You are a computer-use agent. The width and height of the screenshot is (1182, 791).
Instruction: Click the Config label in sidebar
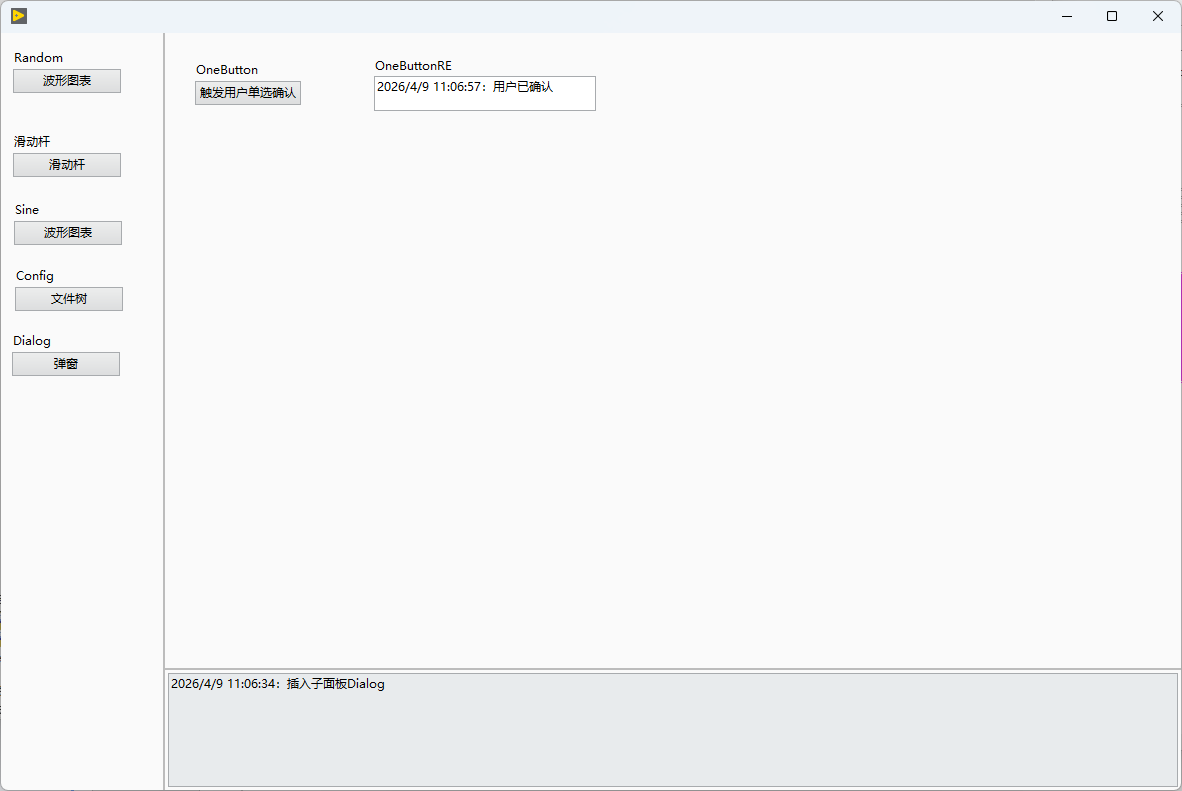[35, 276]
